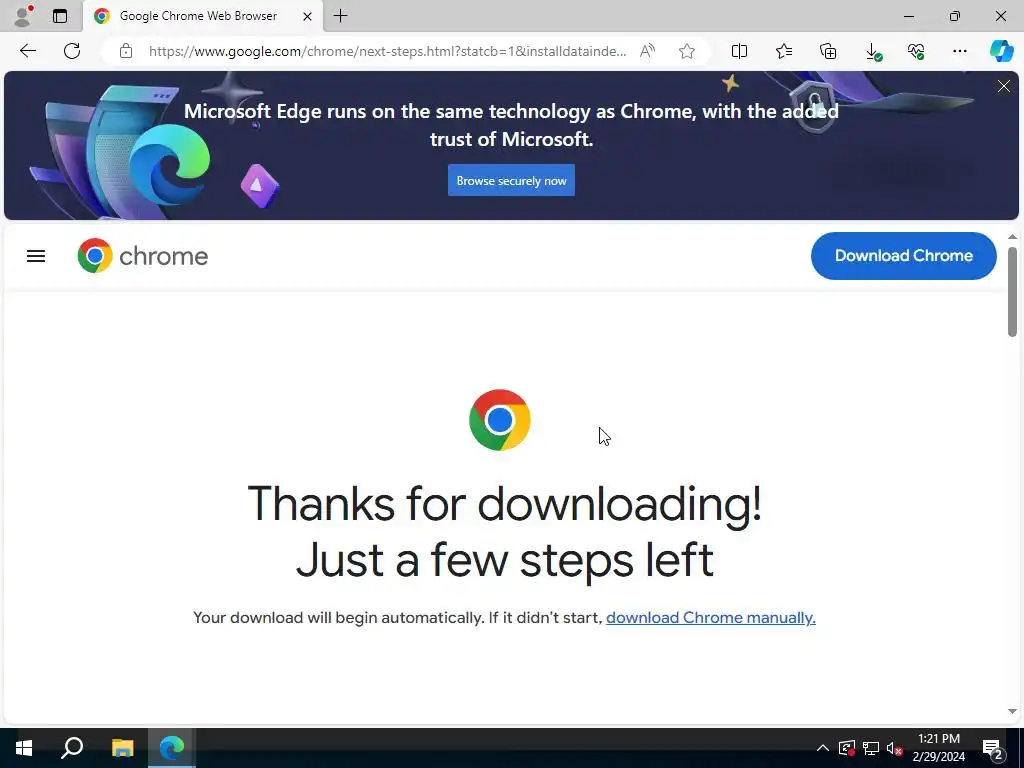The height and width of the screenshot is (768, 1024).
Task: Open Settings and more menu
Action: 959,51
